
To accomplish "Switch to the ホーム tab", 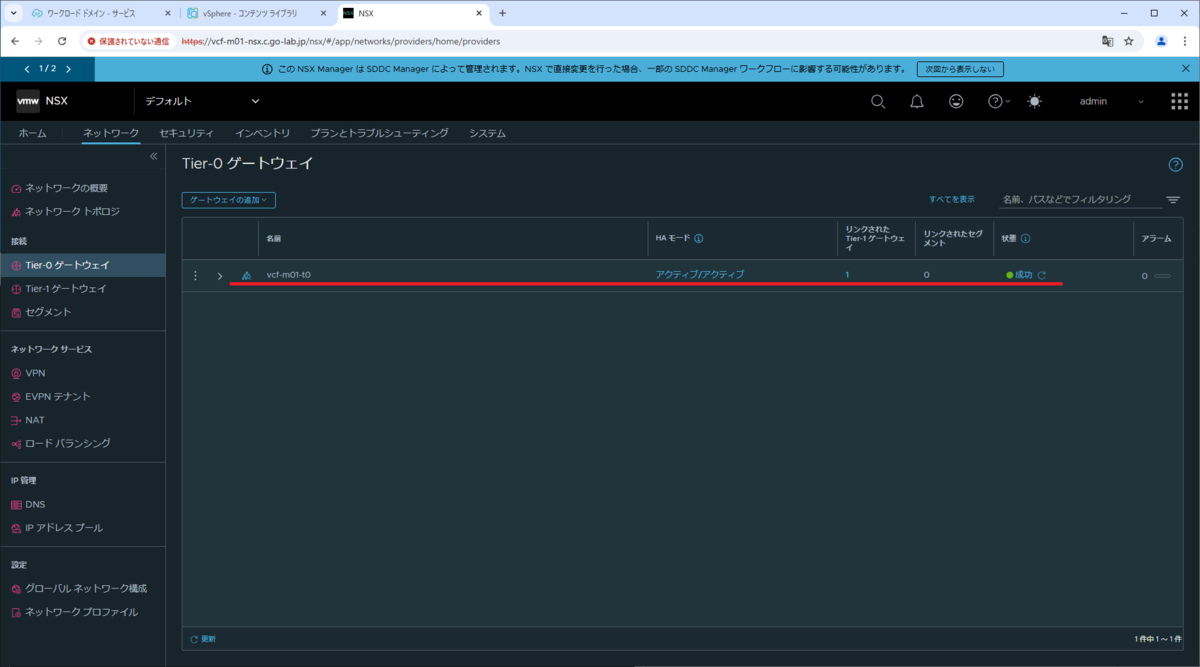I will click(x=32, y=133).
